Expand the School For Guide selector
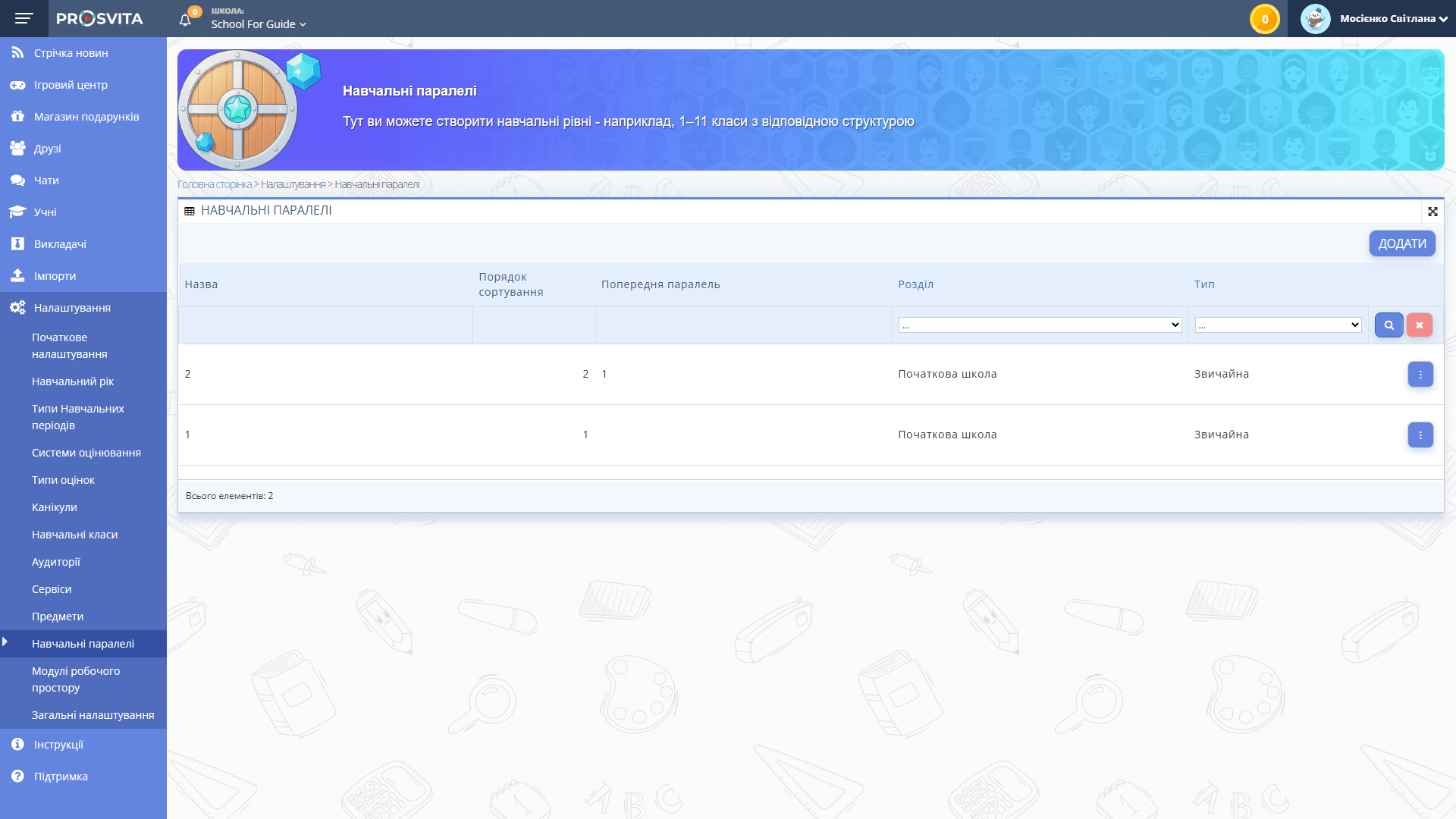 click(259, 24)
